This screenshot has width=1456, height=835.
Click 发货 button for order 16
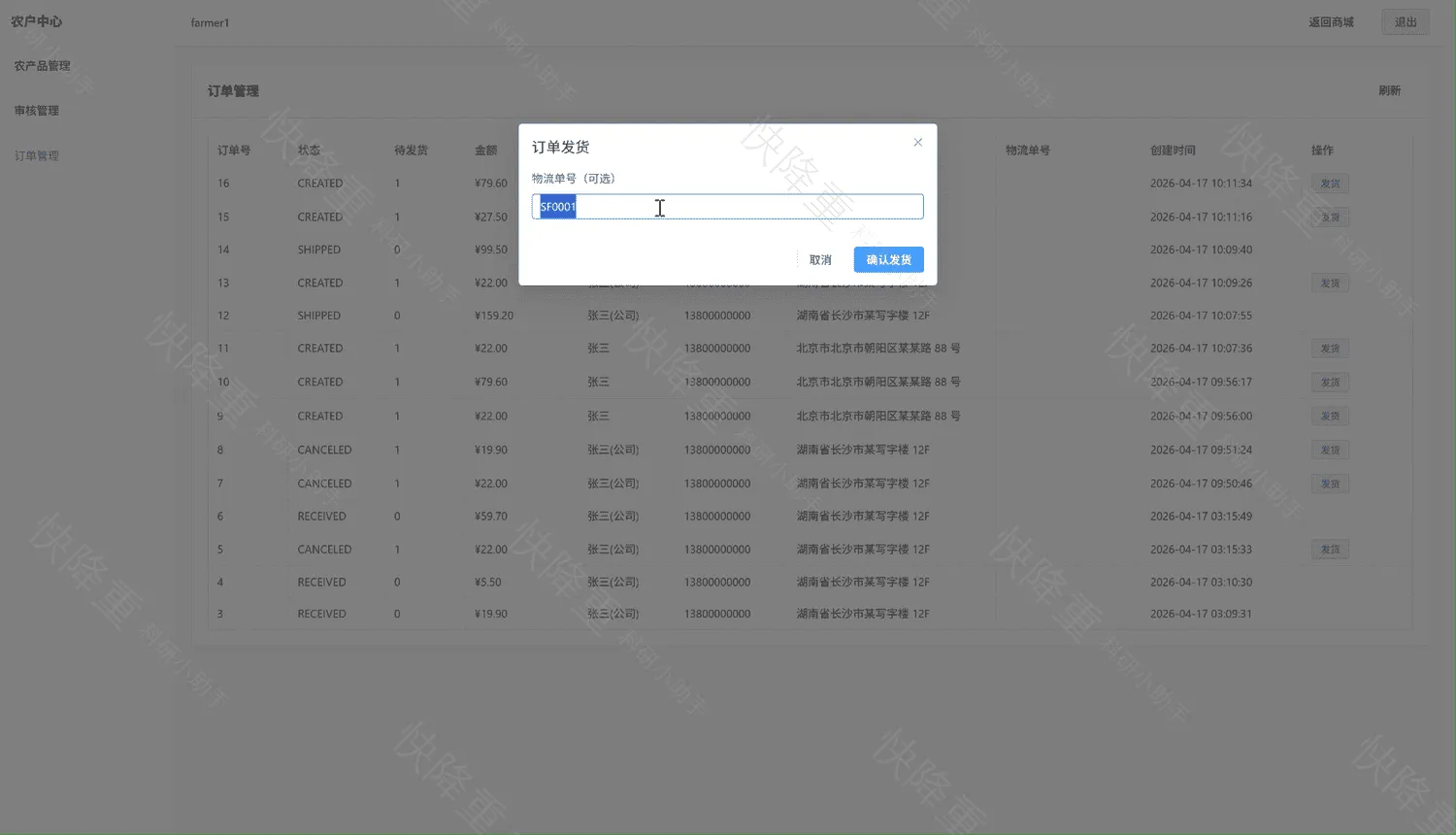tap(1330, 184)
